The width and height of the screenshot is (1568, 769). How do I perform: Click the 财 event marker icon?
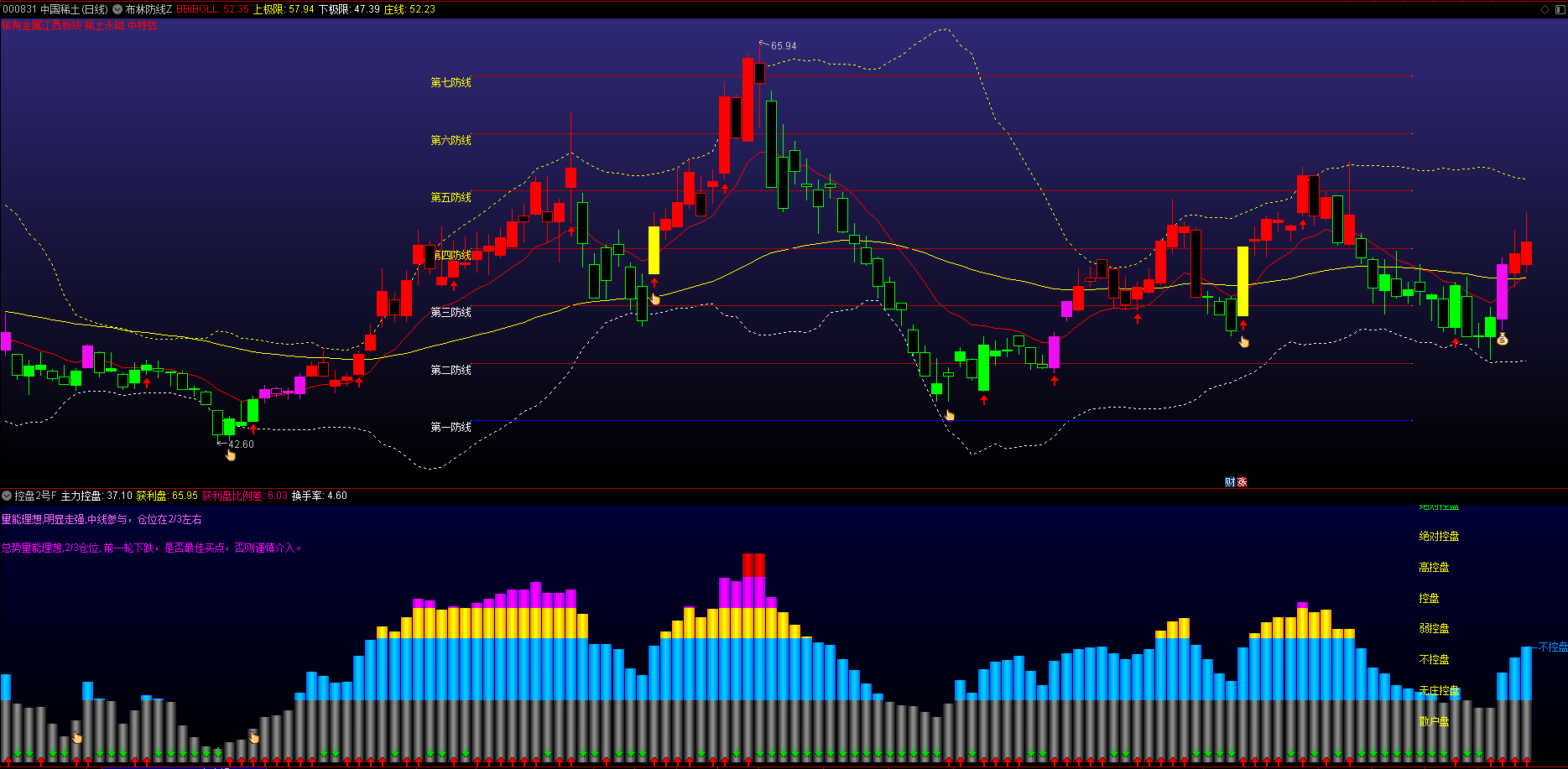1230,481
